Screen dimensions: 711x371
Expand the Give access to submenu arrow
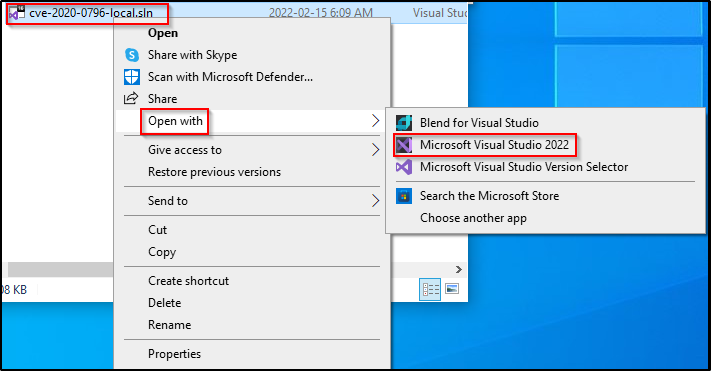click(375, 150)
